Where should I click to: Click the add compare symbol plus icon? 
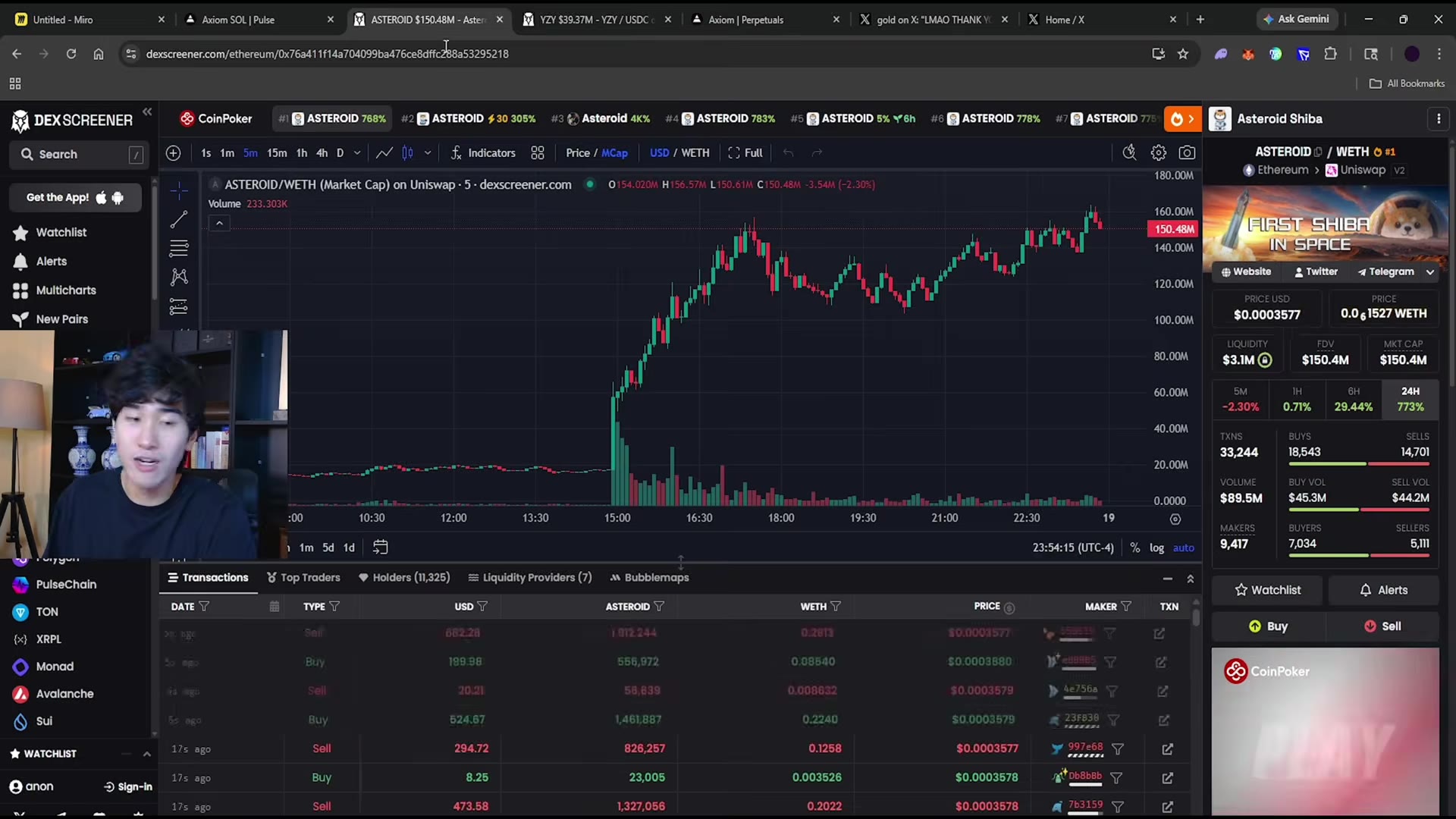174,153
